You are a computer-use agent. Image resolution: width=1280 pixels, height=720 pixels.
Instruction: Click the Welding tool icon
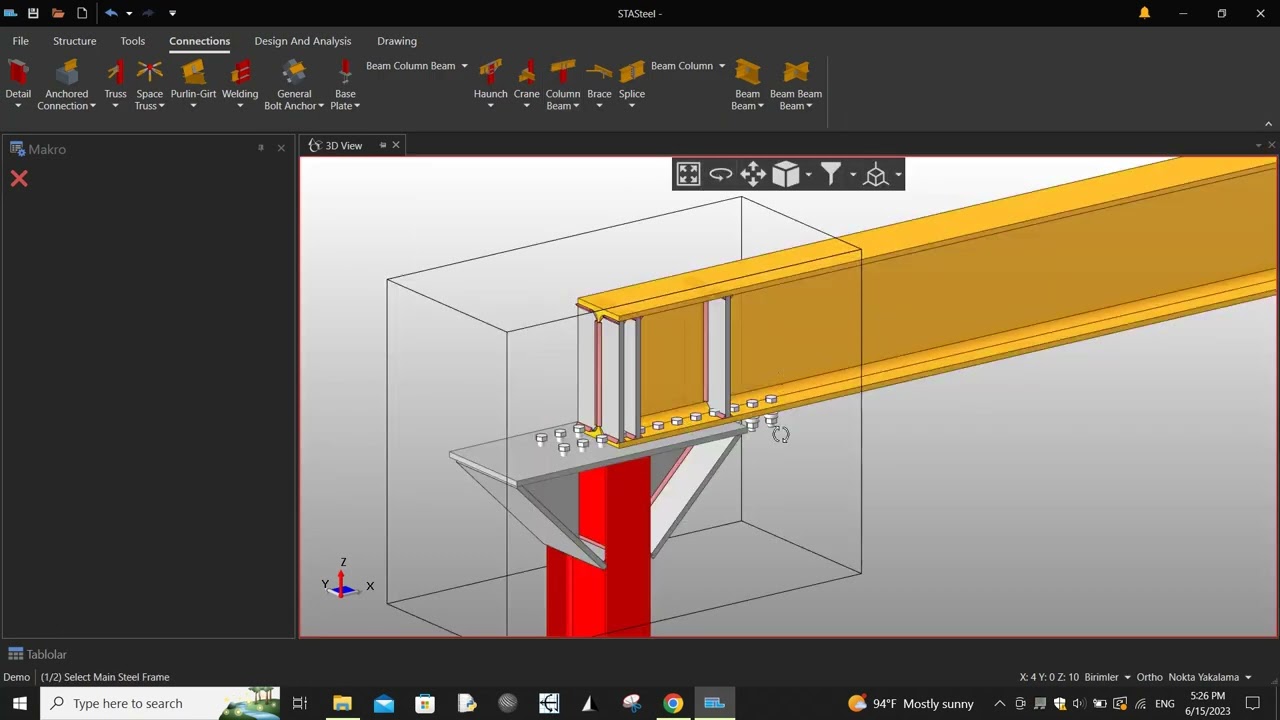tap(240, 72)
